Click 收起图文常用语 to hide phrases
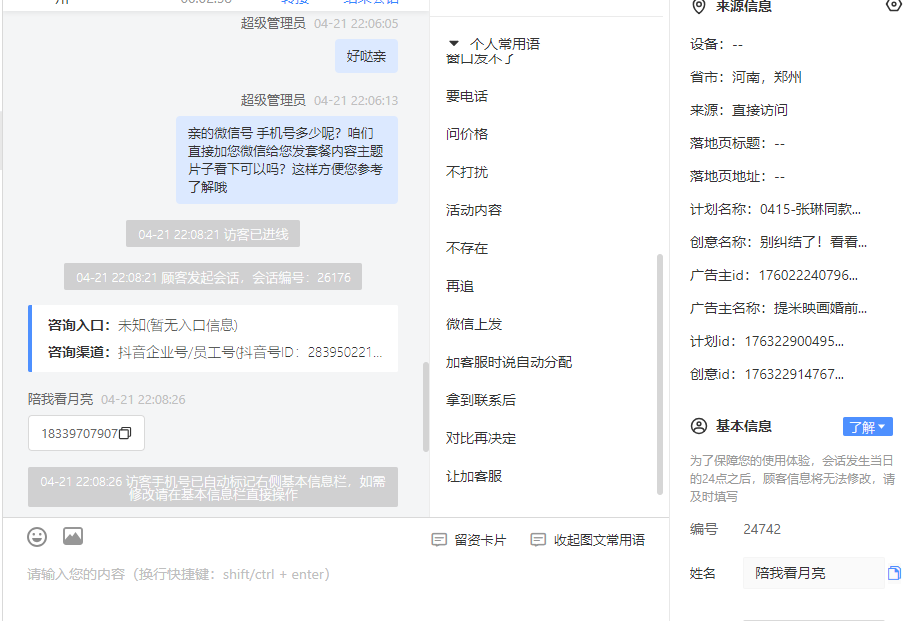 click(x=588, y=540)
